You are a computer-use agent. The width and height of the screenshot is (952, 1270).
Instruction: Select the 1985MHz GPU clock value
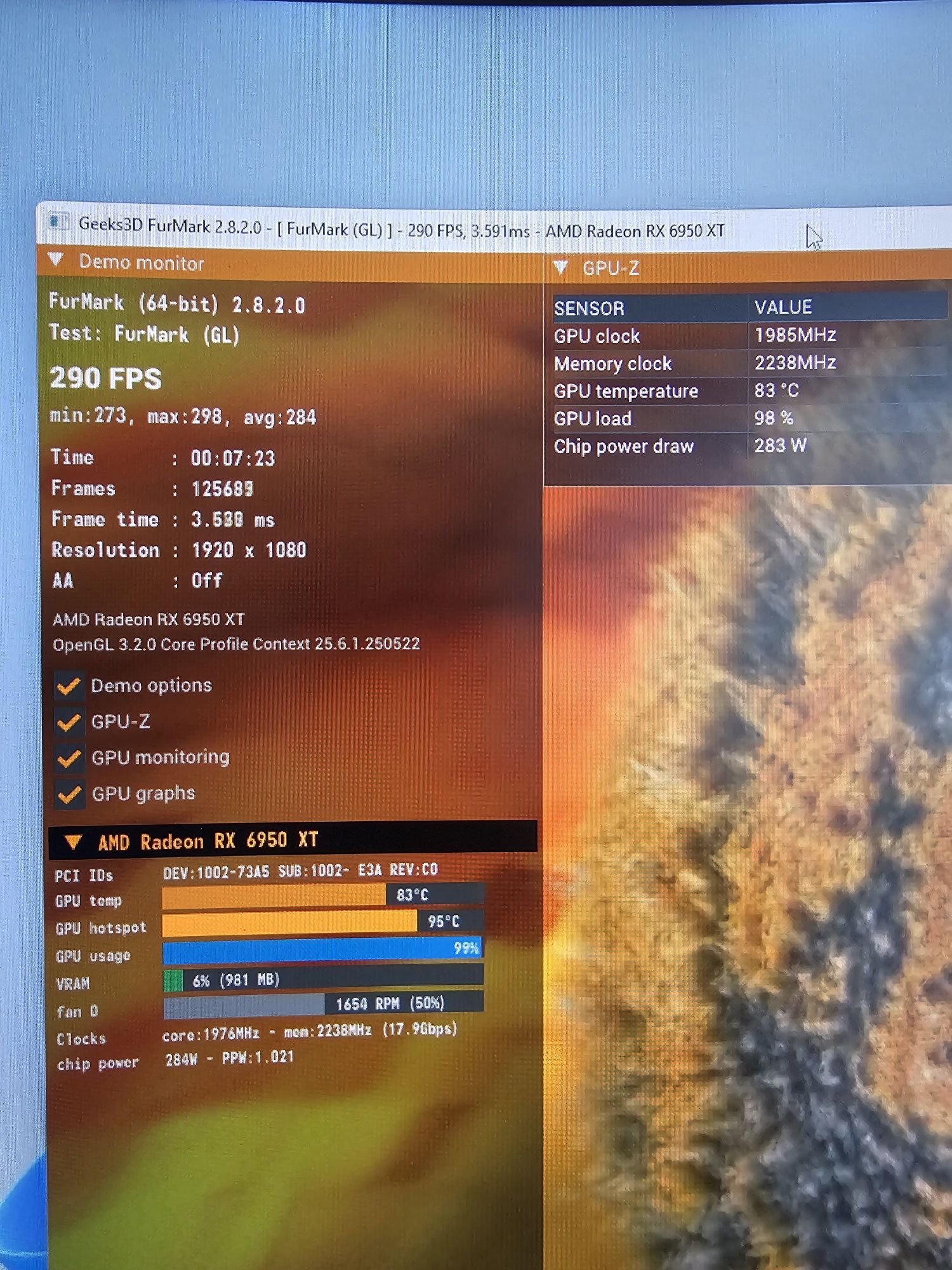tap(795, 335)
